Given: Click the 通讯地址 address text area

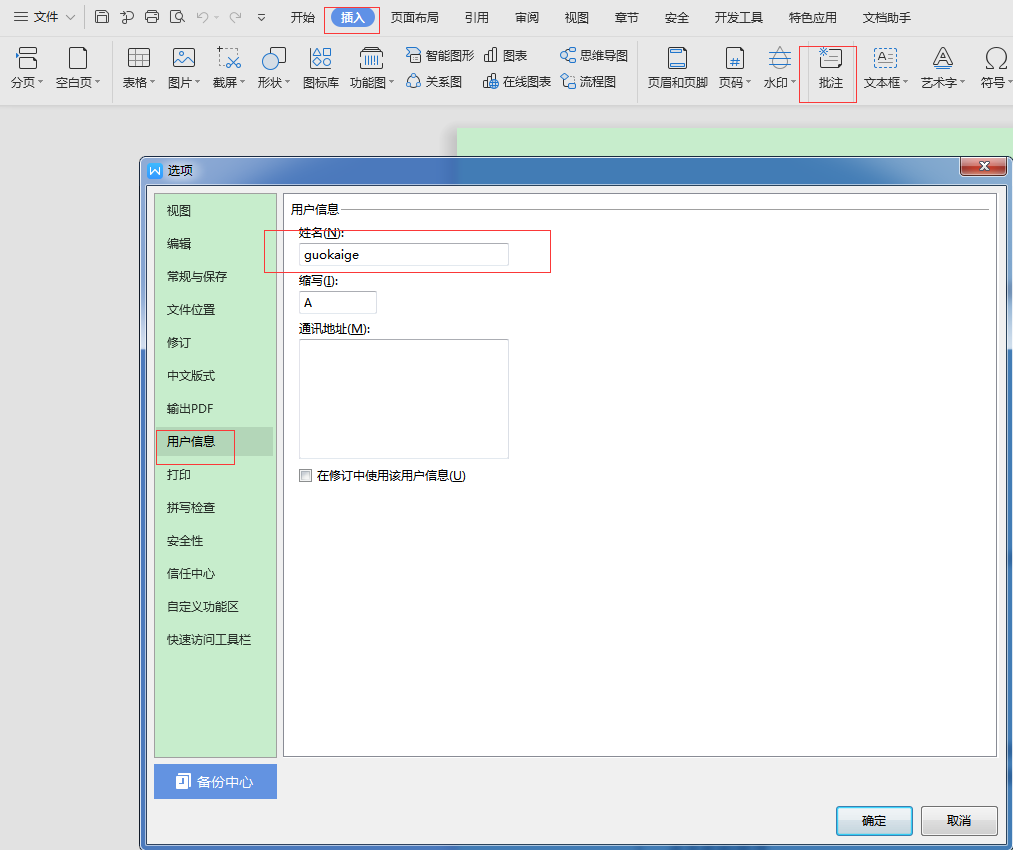Looking at the screenshot, I should click(404, 399).
